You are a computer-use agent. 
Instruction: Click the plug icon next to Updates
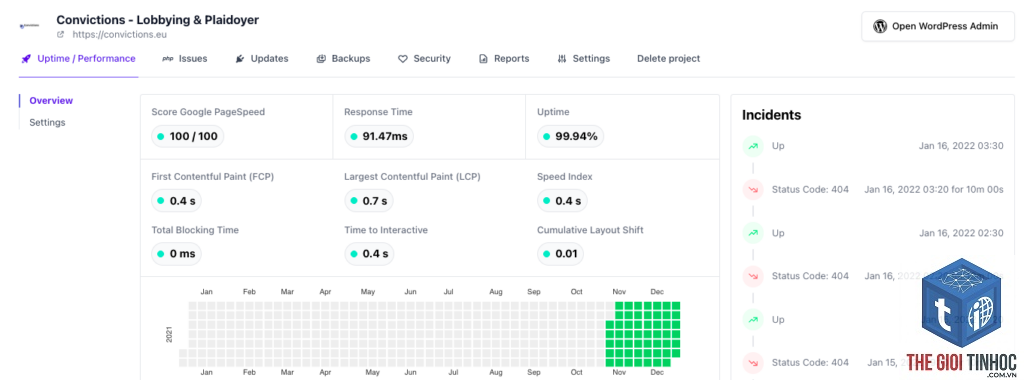[x=240, y=59]
